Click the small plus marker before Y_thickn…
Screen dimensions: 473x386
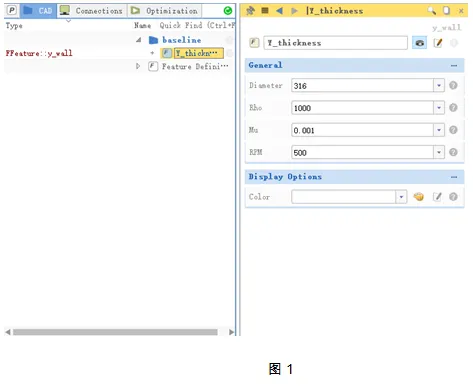pos(152,53)
